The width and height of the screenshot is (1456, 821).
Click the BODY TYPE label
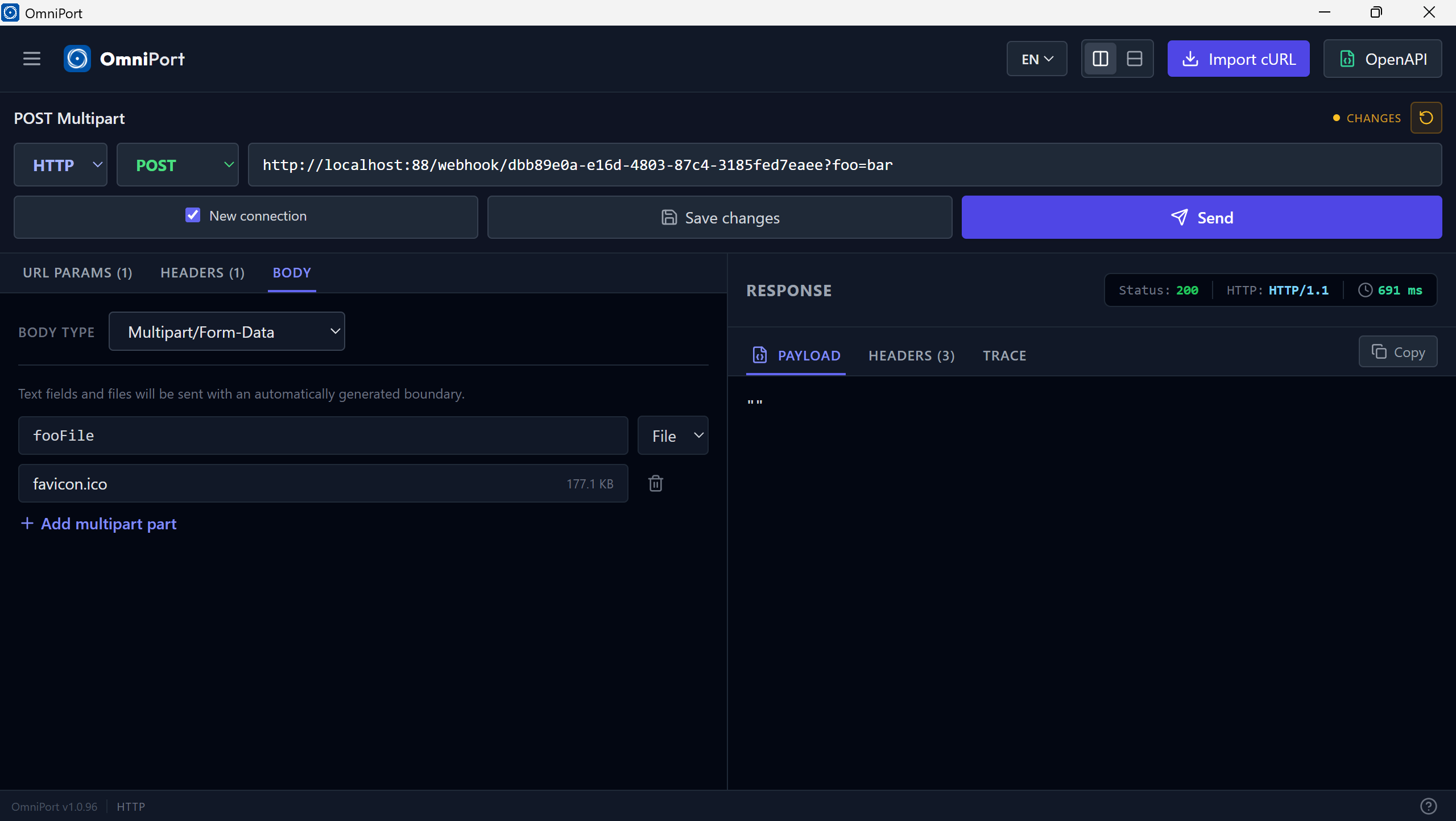point(56,333)
